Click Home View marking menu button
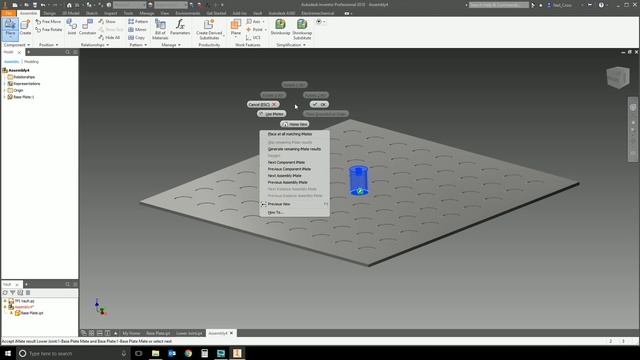The image size is (640, 360). click(294, 124)
